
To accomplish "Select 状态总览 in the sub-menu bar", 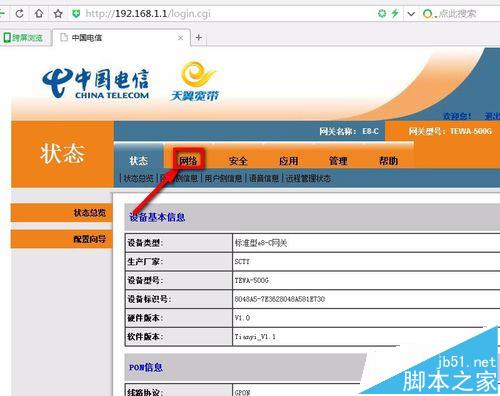I will pos(139,178).
